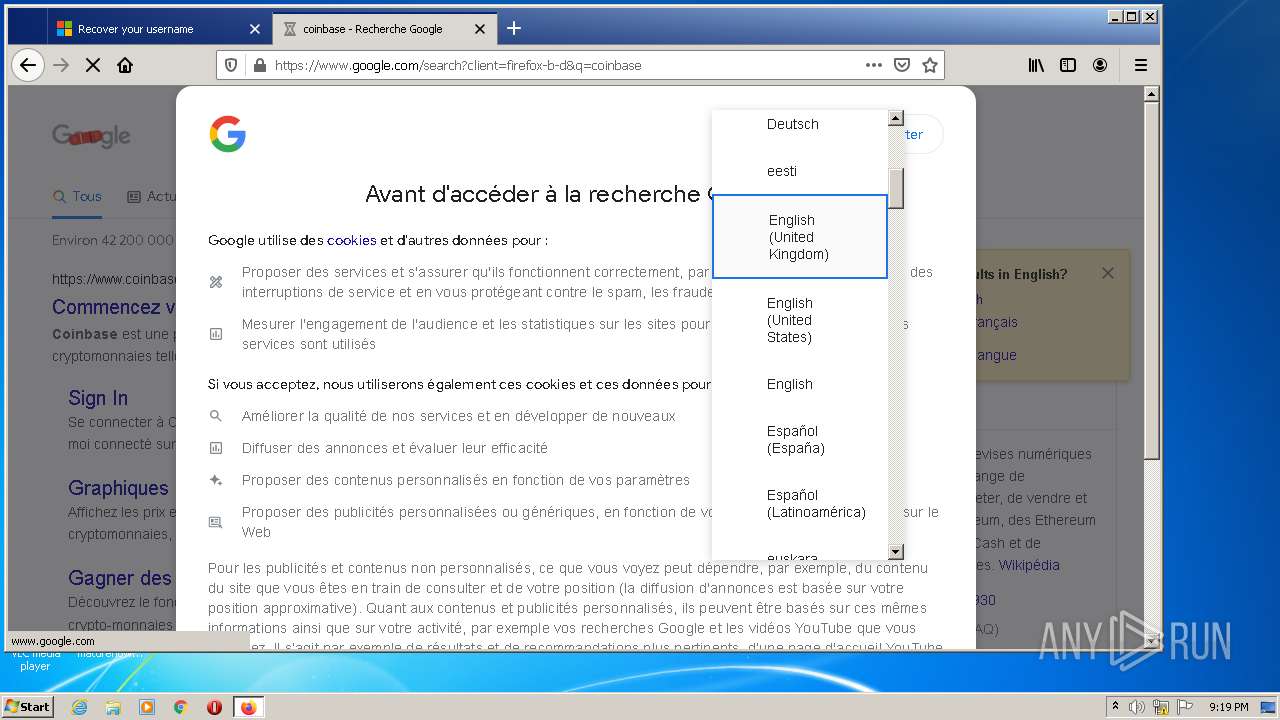
Task: Open the Firefox hamburger menu
Action: click(1141, 65)
